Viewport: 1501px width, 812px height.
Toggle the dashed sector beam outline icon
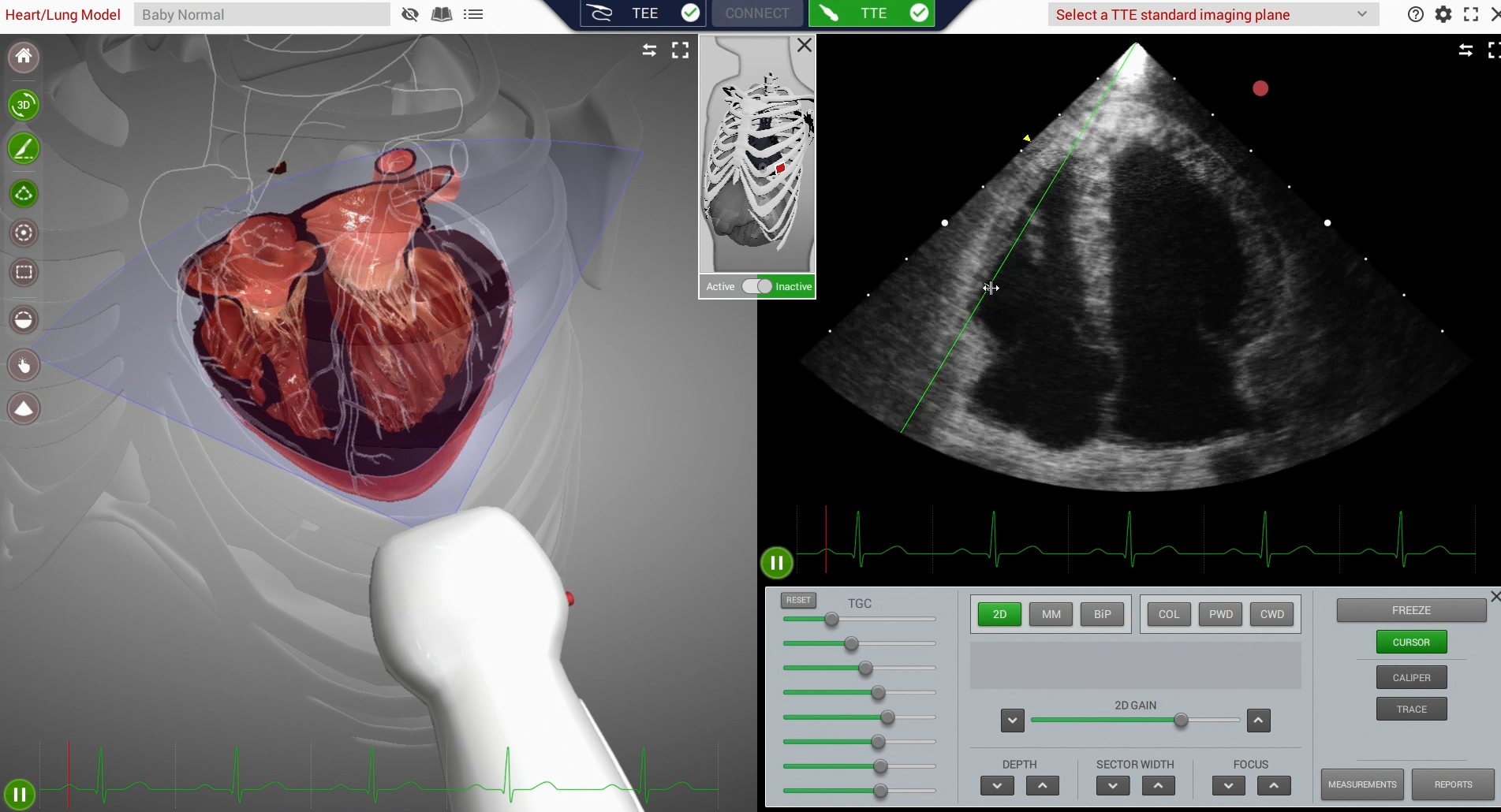click(x=24, y=193)
